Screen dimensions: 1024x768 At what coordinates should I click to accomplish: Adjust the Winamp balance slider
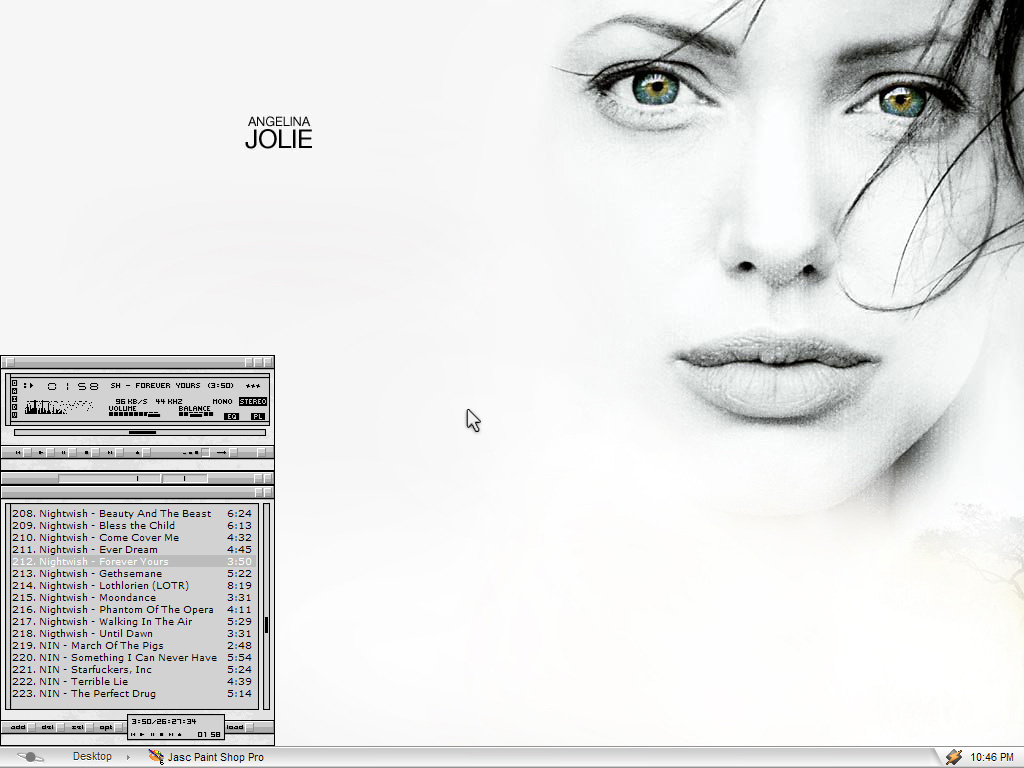click(196, 414)
